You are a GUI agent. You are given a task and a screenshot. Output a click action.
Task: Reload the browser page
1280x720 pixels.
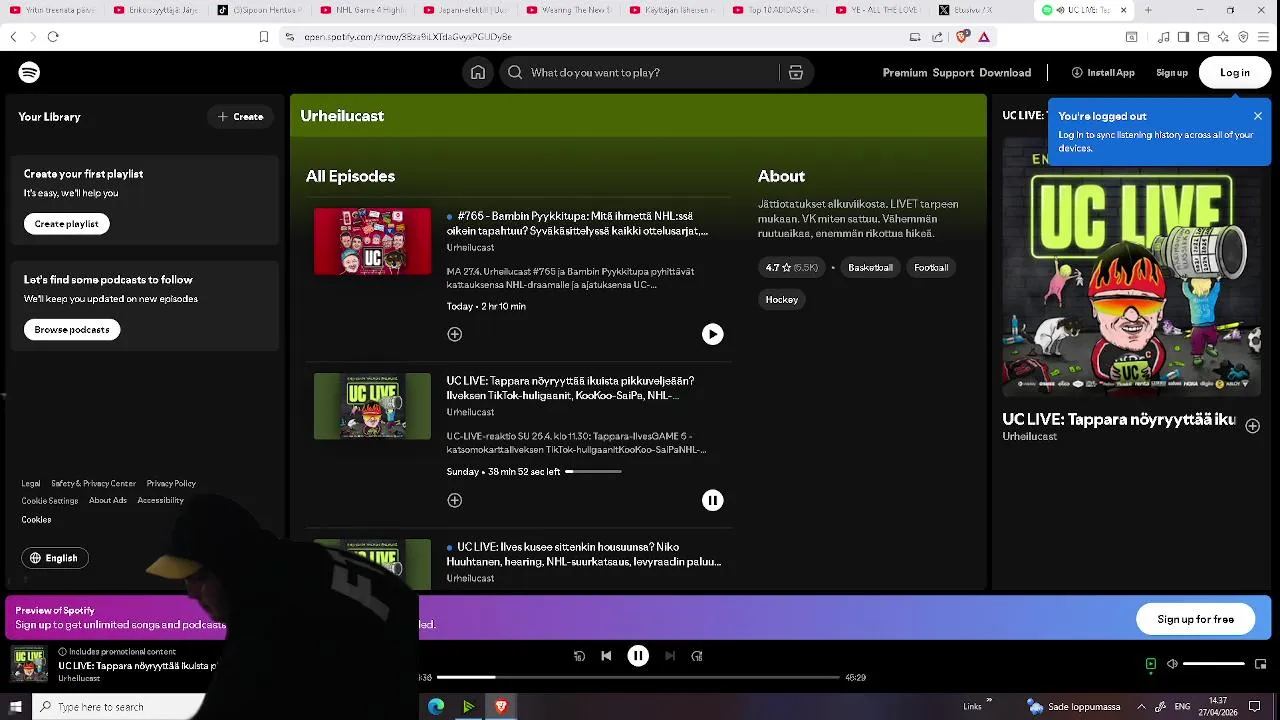(53, 37)
